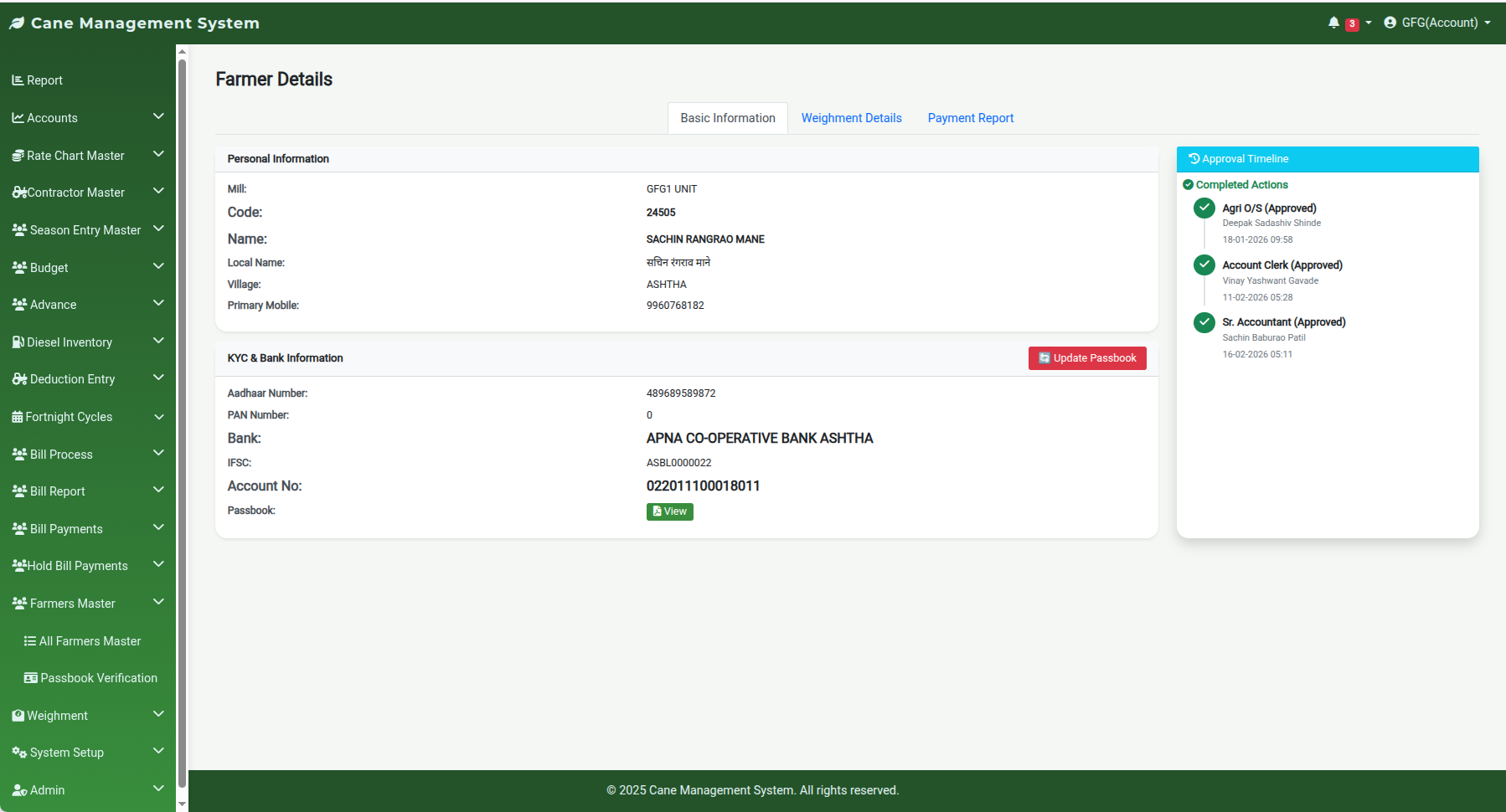Click the notification bell icon
This screenshot has height=812, width=1506.
click(1333, 23)
